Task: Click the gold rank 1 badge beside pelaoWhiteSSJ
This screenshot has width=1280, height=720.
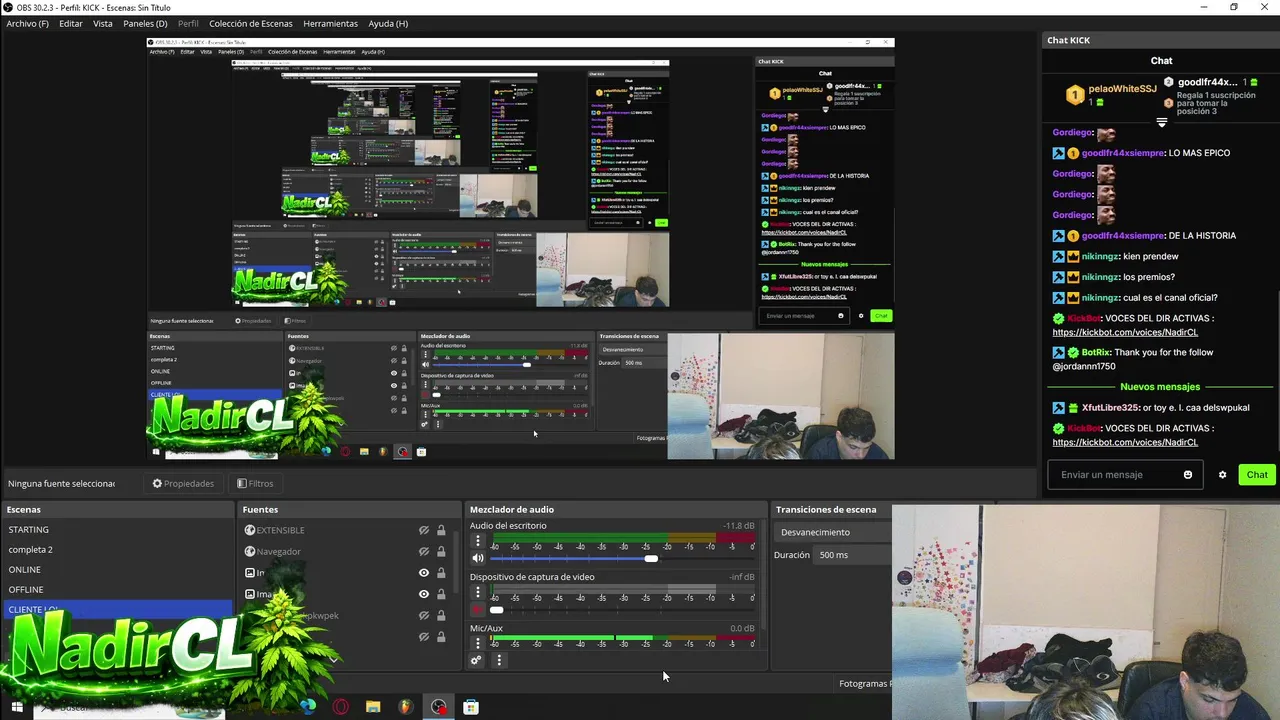Action: 1075,95
